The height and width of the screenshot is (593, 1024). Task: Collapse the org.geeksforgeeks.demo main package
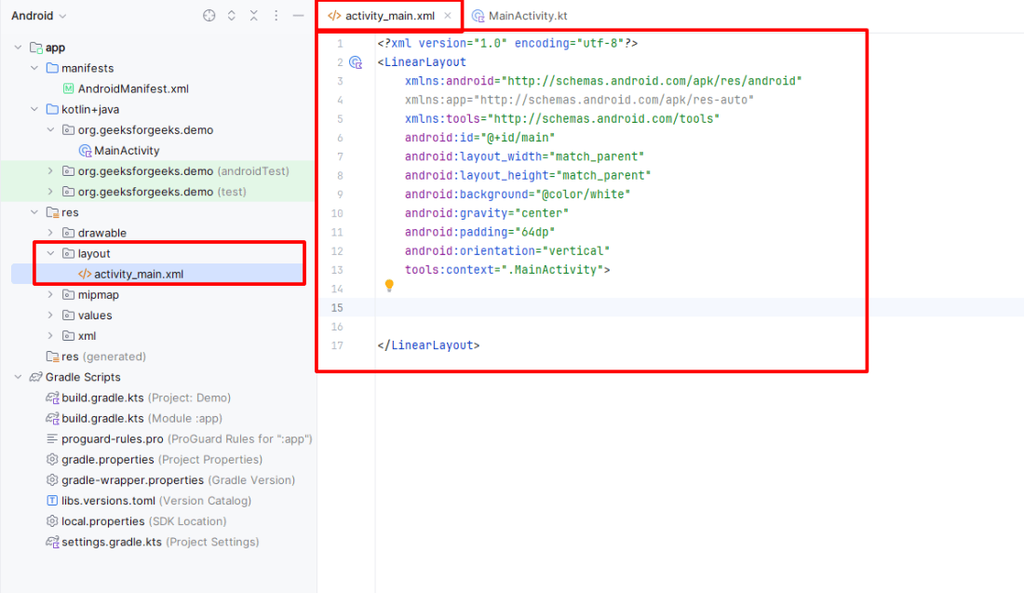click(x=51, y=130)
